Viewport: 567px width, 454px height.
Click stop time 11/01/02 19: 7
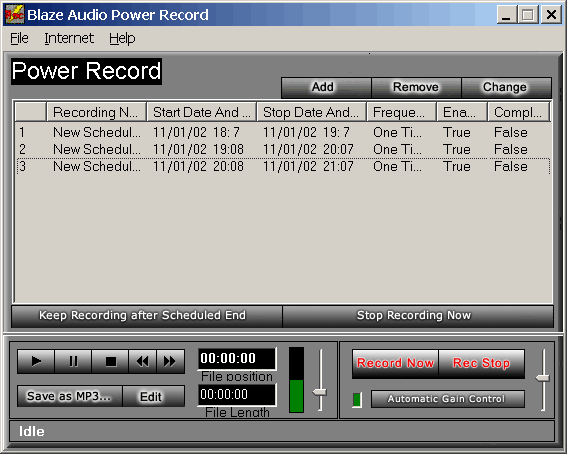pos(306,132)
